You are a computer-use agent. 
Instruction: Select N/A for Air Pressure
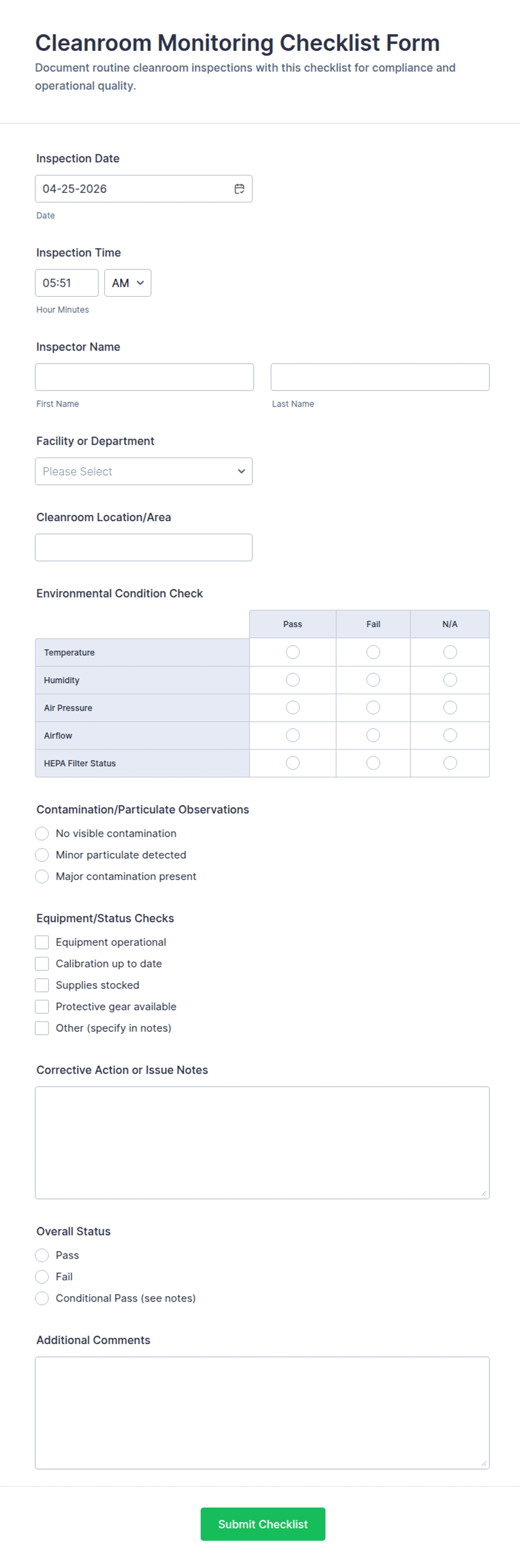pyautogui.click(x=450, y=707)
